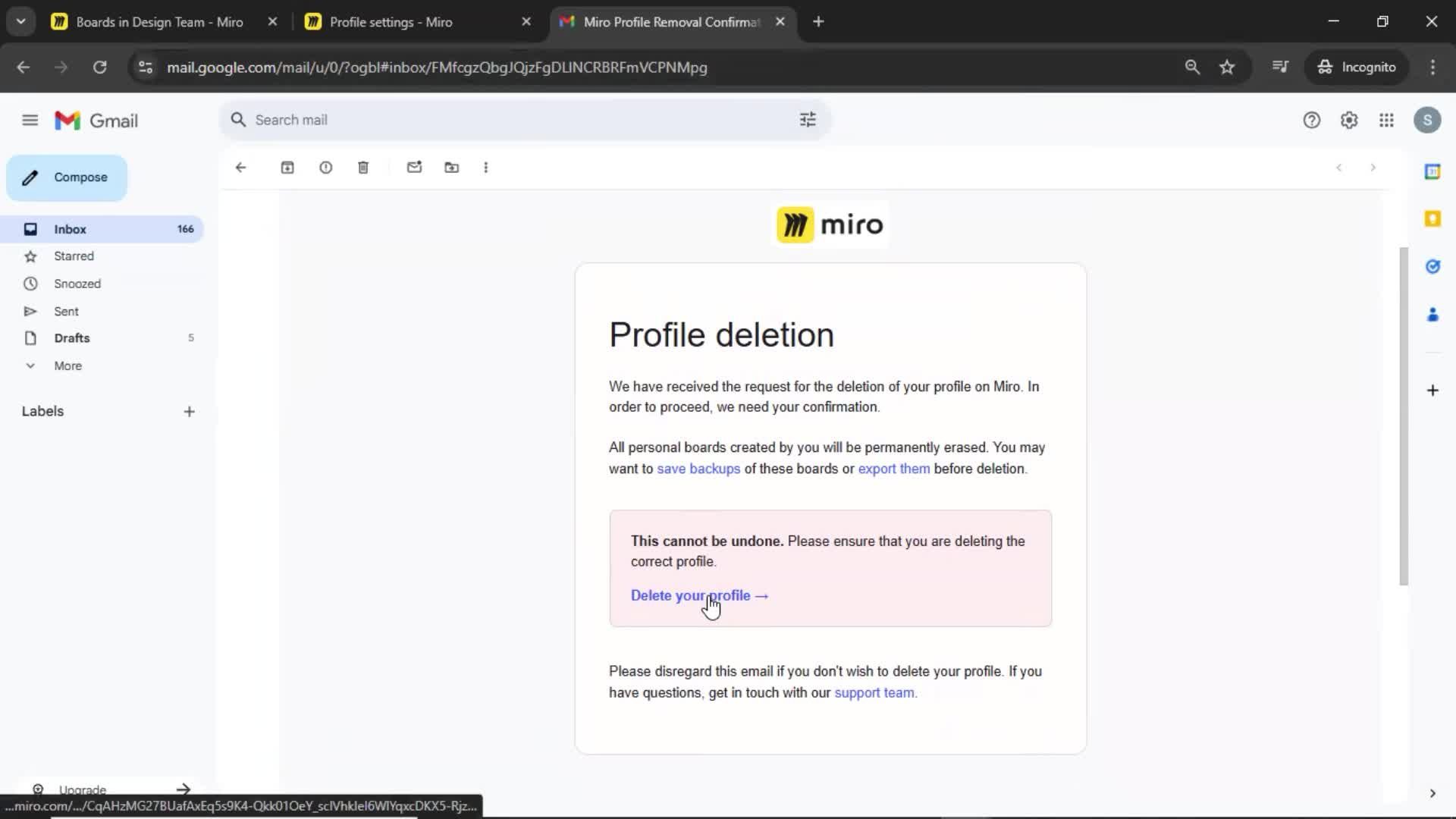Image resolution: width=1456 pixels, height=819 pixels.
Task: Create a new label plus
Action: (190, 412)
